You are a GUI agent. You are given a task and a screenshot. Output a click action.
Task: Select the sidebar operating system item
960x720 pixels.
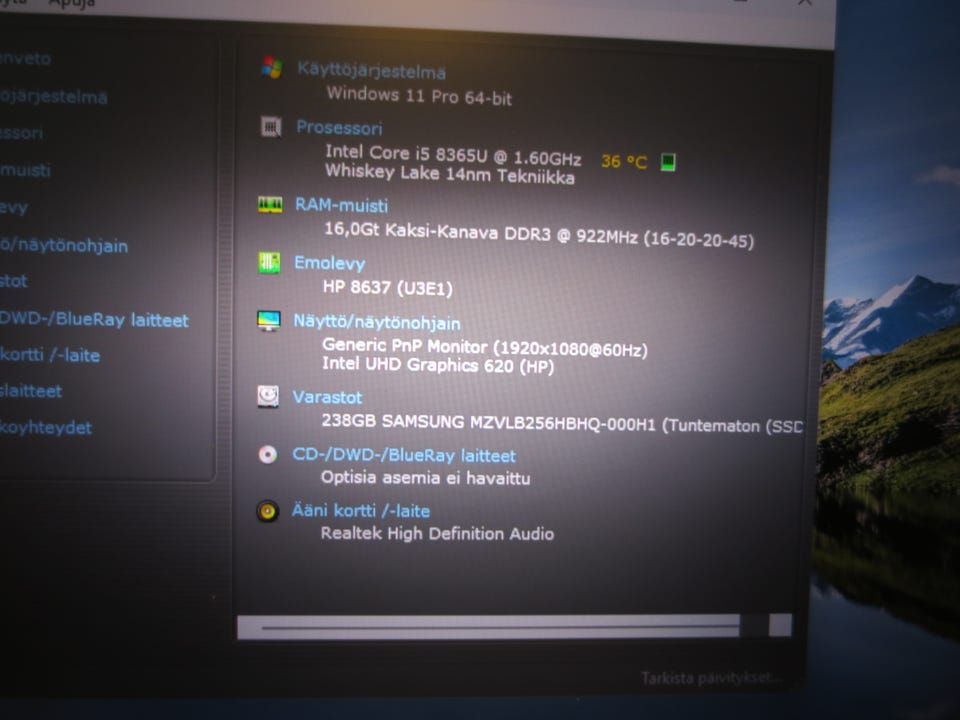53,97
